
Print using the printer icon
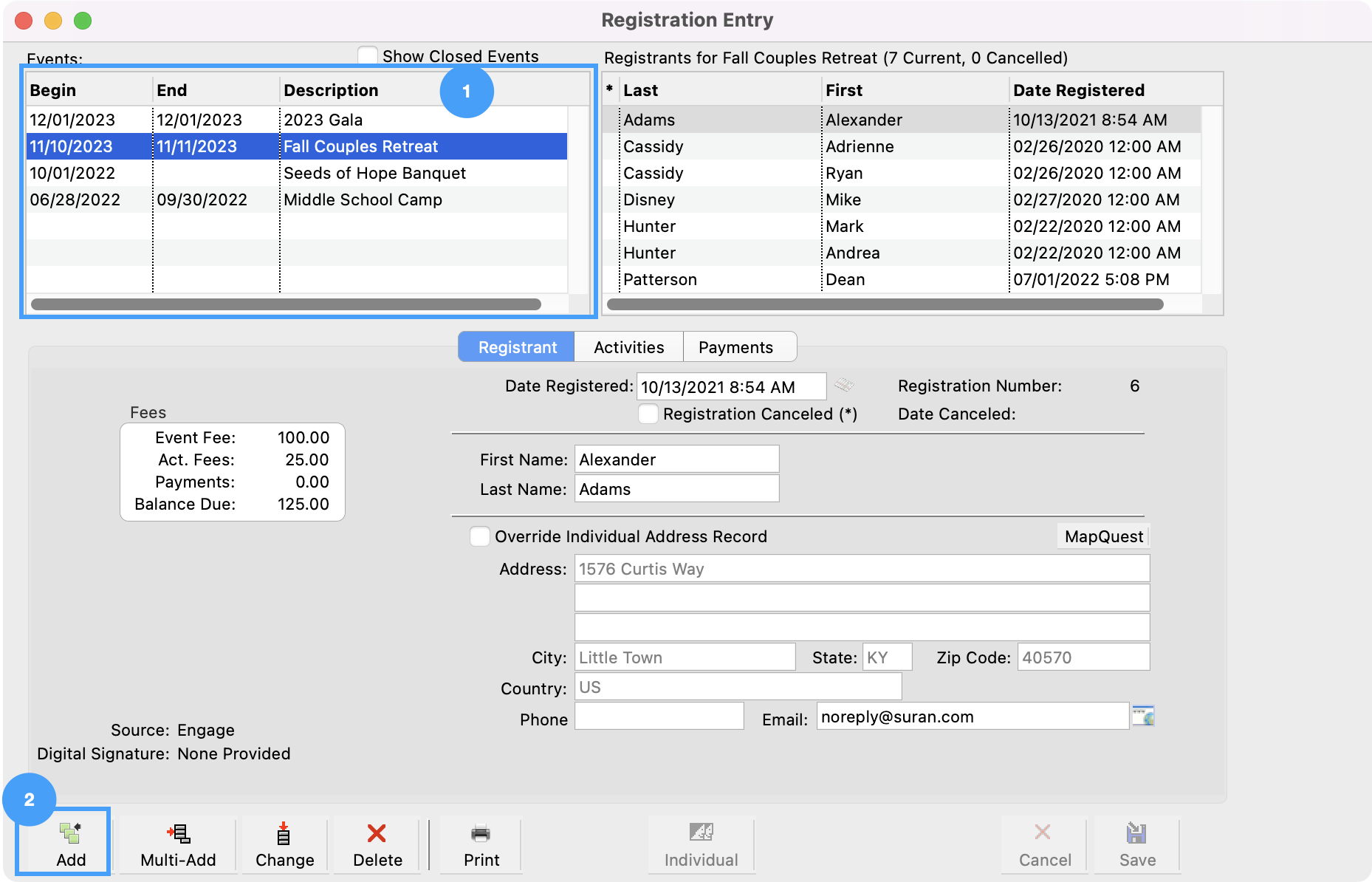481,834
